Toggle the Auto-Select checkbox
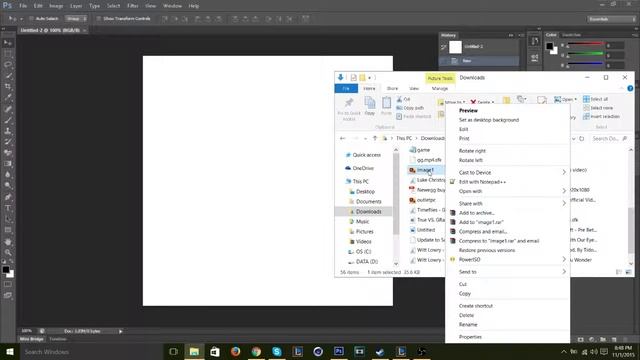 [x=31, y=19]
